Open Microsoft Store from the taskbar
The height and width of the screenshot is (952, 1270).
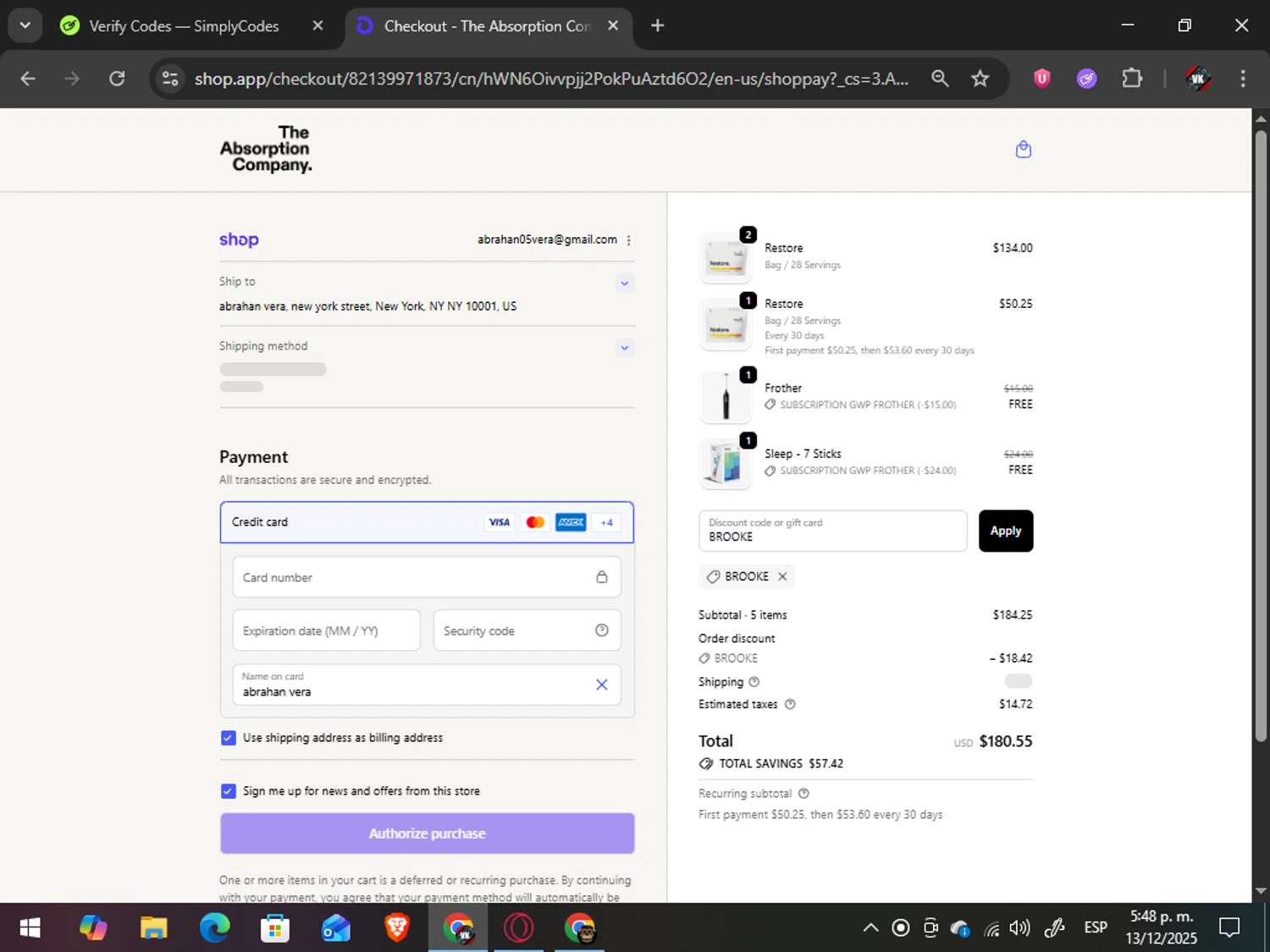coord(275,928)
